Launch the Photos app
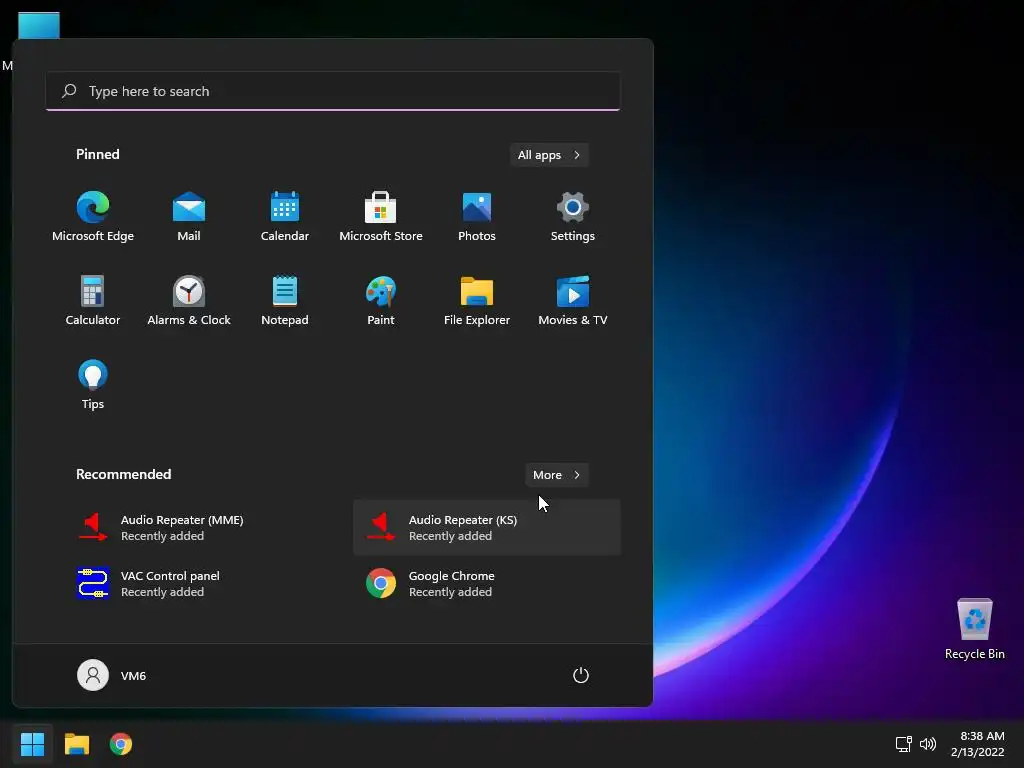Image resolution: width=1024 pixels, height=768 pixels. [x=477, y=217]
